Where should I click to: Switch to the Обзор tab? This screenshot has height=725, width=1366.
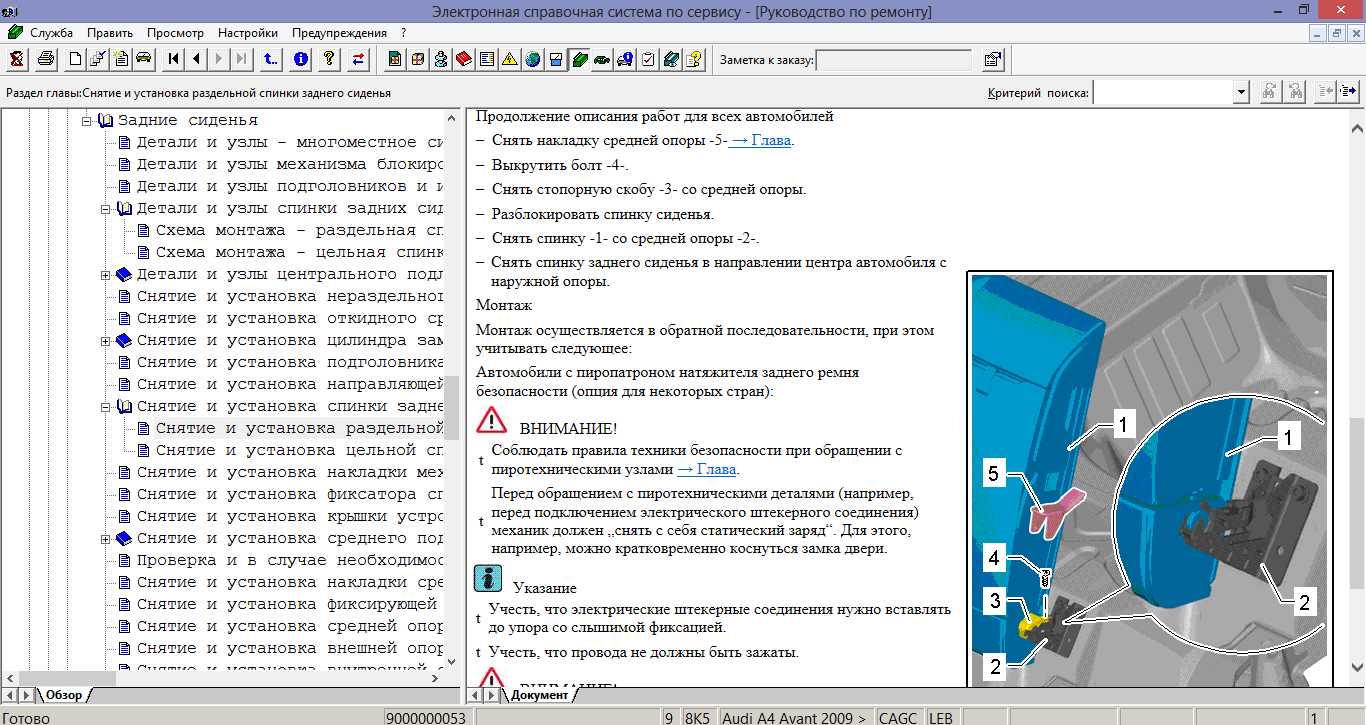(63, 695)
